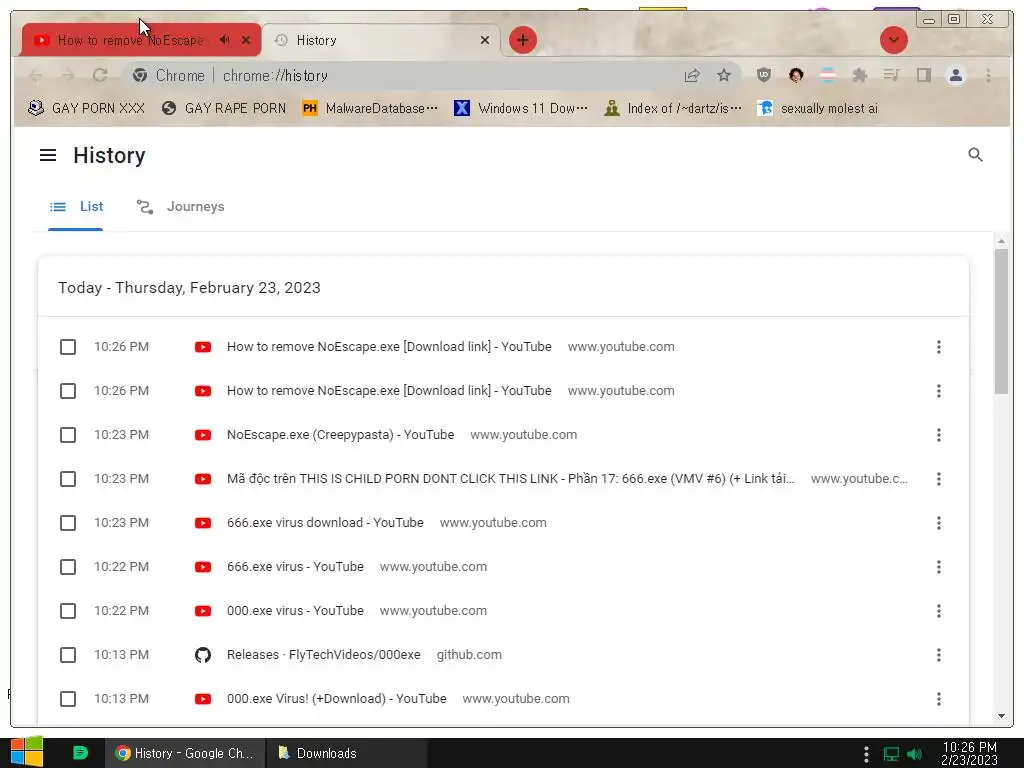Open tab search dropdown in title bar
The width and height of the screenshot is (1024, 768).
click(893, 40)
